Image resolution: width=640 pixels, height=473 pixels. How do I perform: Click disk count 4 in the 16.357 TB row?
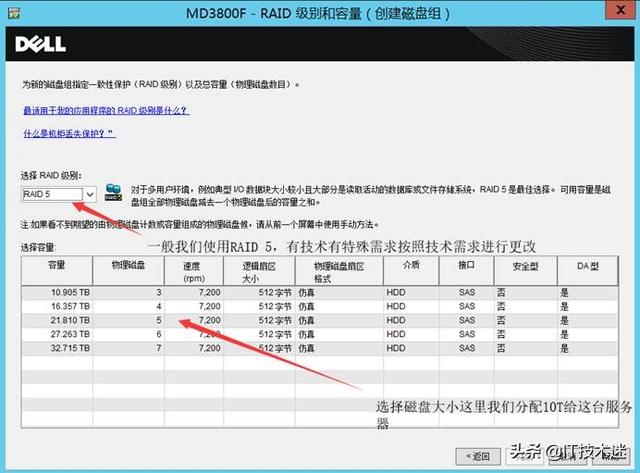[x=158, y=306]
